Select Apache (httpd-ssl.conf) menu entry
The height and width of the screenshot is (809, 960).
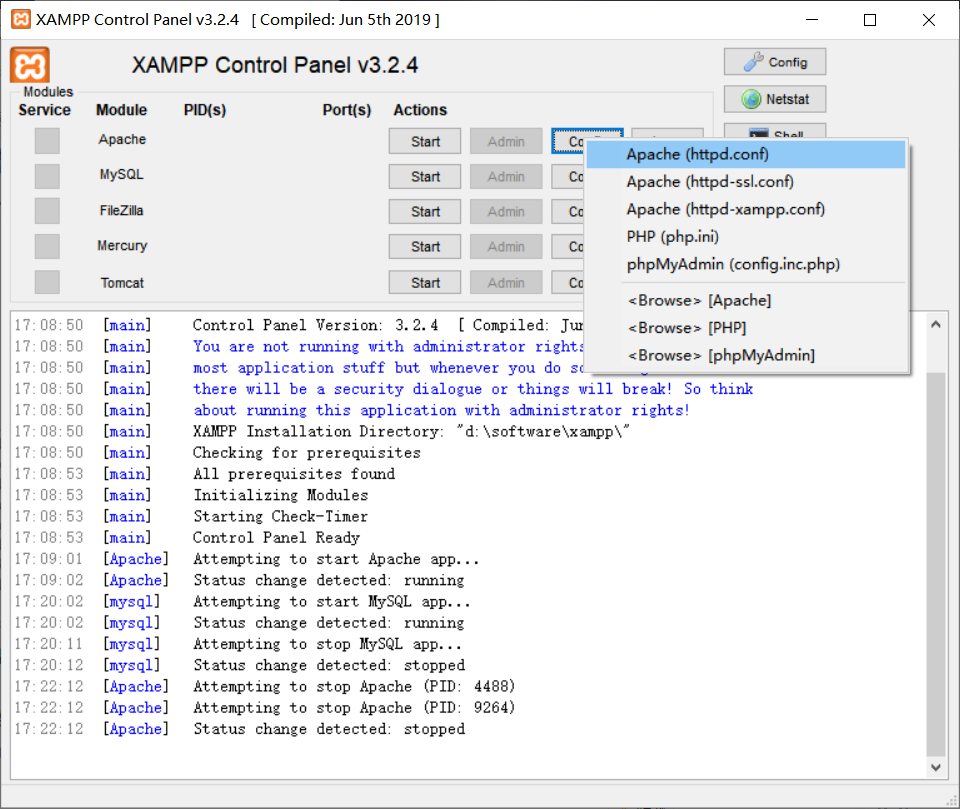tap(746, 182)
